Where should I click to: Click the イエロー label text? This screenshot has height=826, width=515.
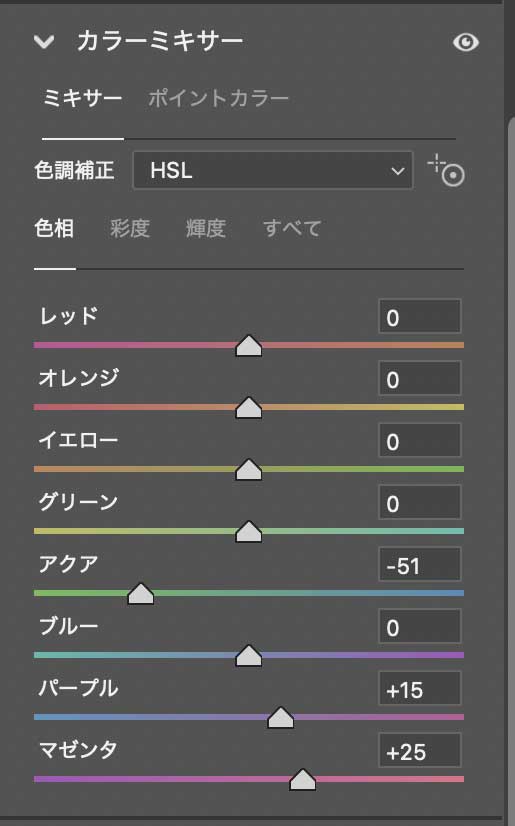tap(78, 440)
